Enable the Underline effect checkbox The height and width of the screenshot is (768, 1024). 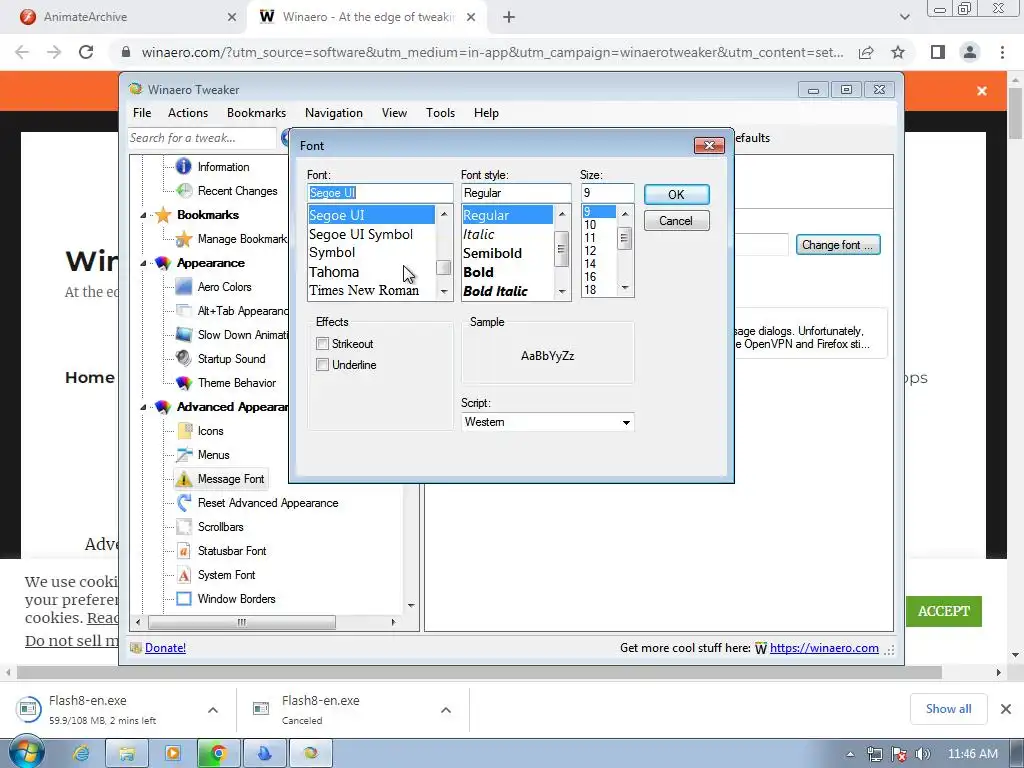(322, 364)
